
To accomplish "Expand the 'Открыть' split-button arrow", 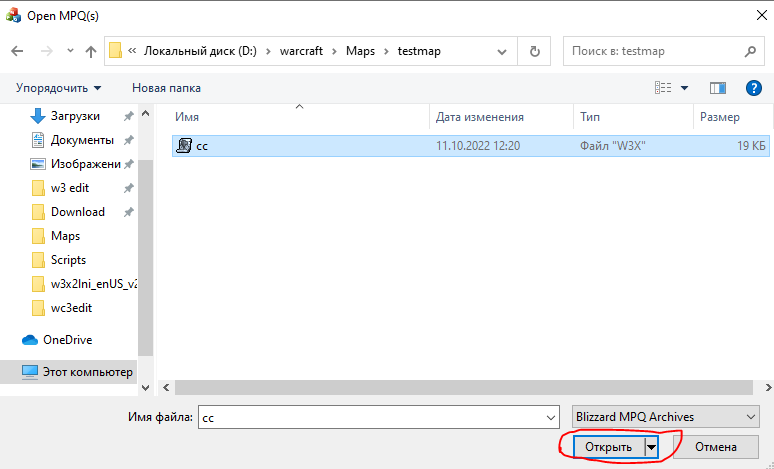I will pos(652,447).
